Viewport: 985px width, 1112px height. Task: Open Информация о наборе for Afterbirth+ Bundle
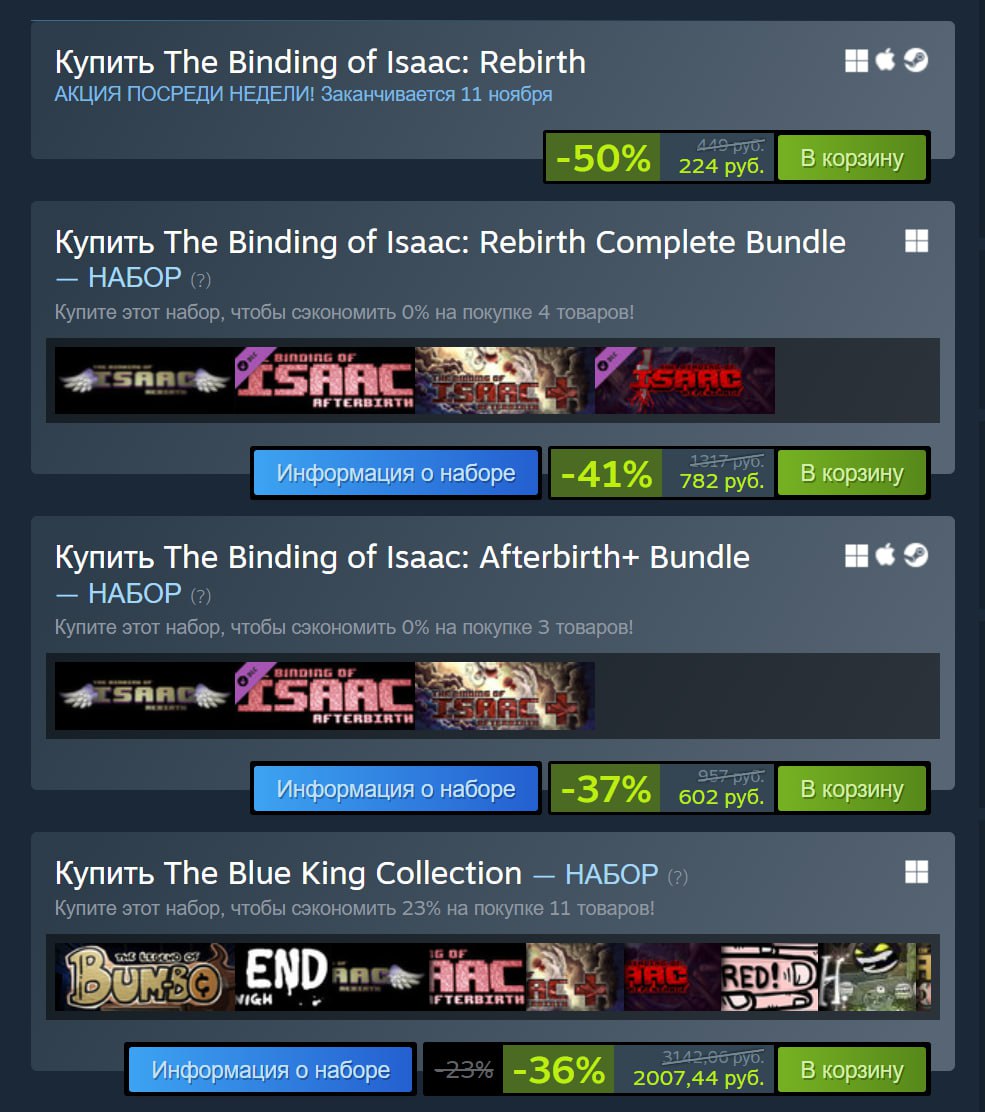[396, 789]
